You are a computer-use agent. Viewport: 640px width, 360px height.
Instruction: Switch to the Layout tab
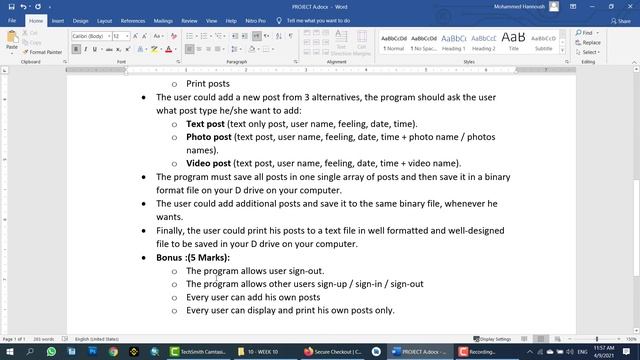[104, 21]
